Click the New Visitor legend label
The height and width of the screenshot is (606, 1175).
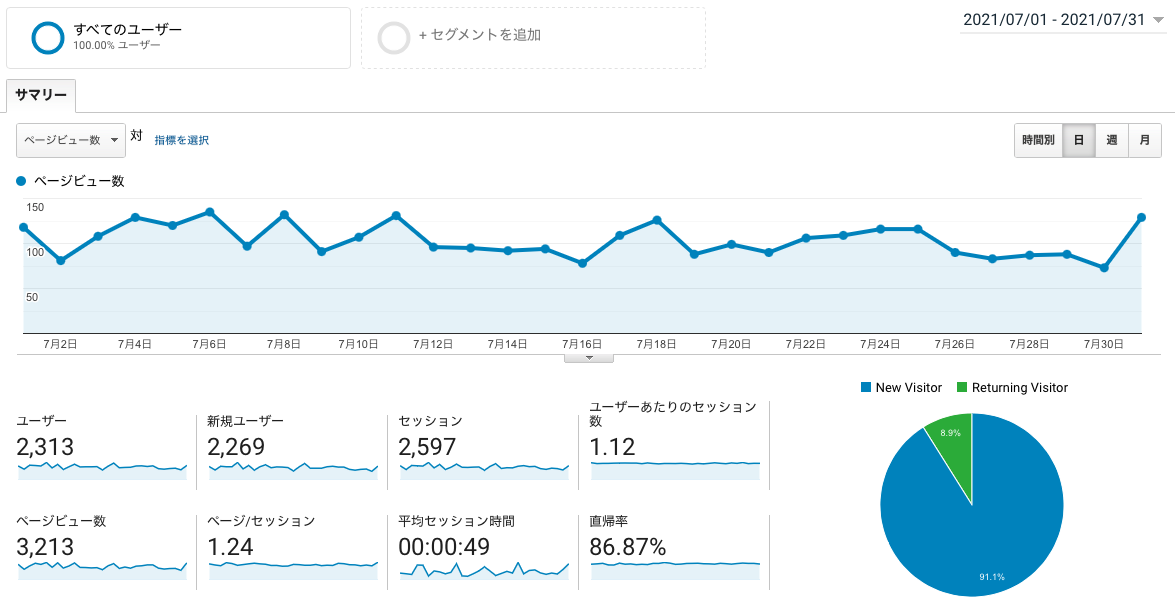point(908,387)
